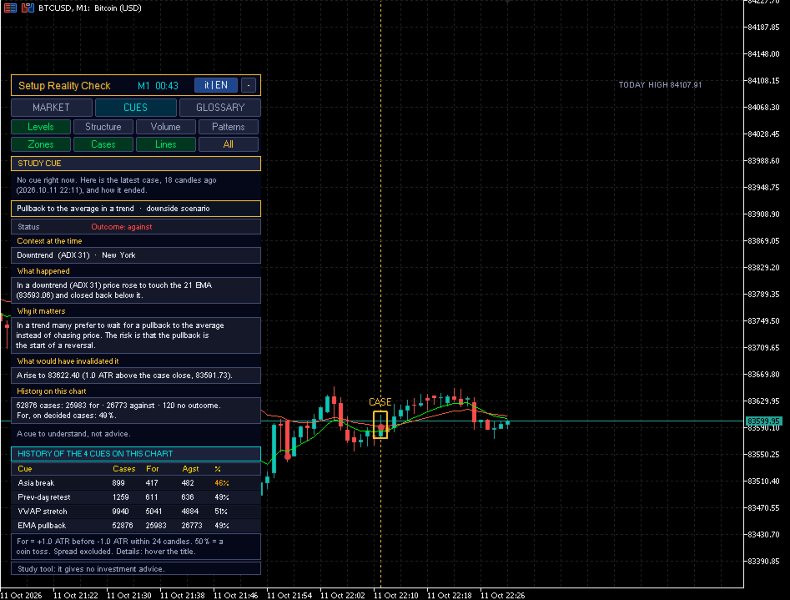This screenshot has height=600, width=790.
Task: Click the 'Why it matters' heading
Action: (41, 311)
